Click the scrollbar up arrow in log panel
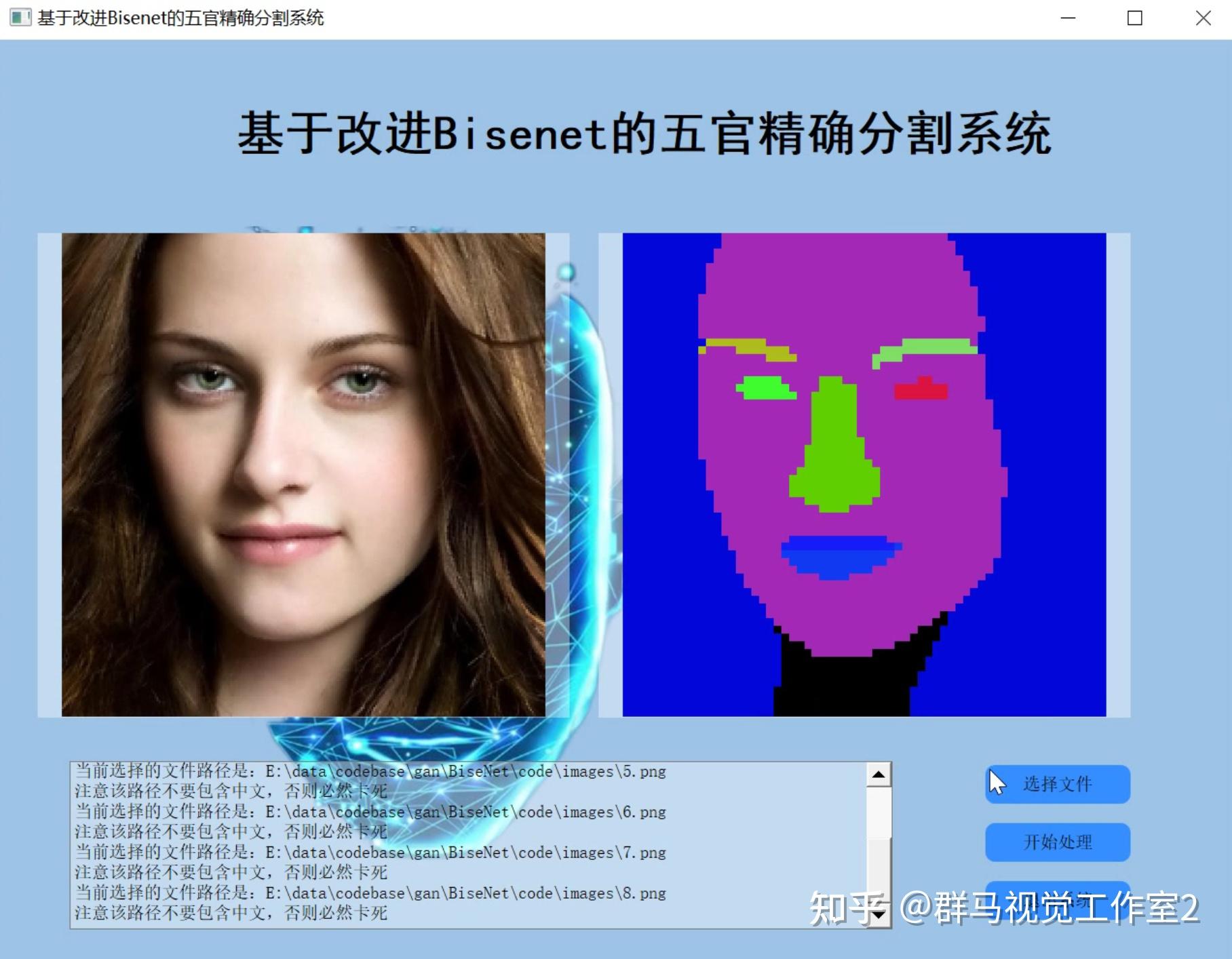1232x959 pixels. coord(879,775)
